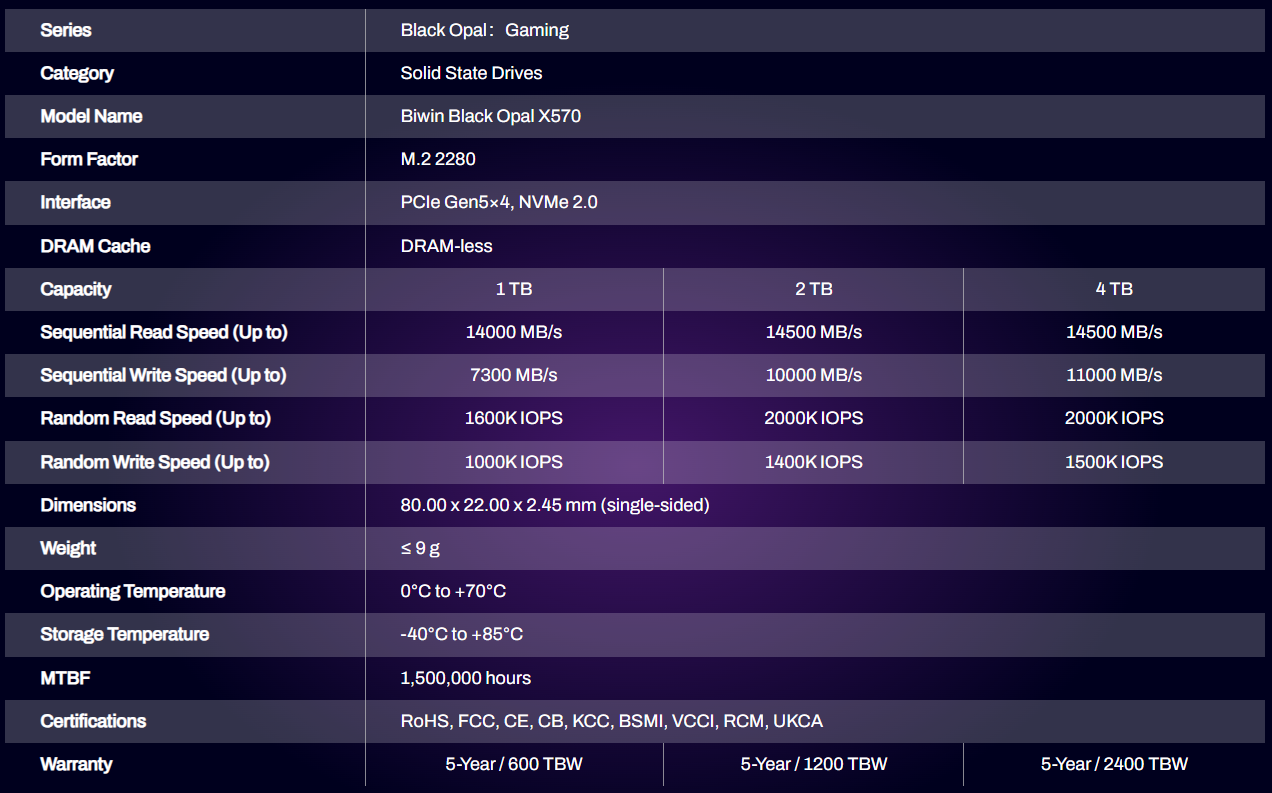Viewport: 1272px width, 793px height.
Task: Select 2 TB column '14500 MB/s' cell
Action: (x=814, y=332)
